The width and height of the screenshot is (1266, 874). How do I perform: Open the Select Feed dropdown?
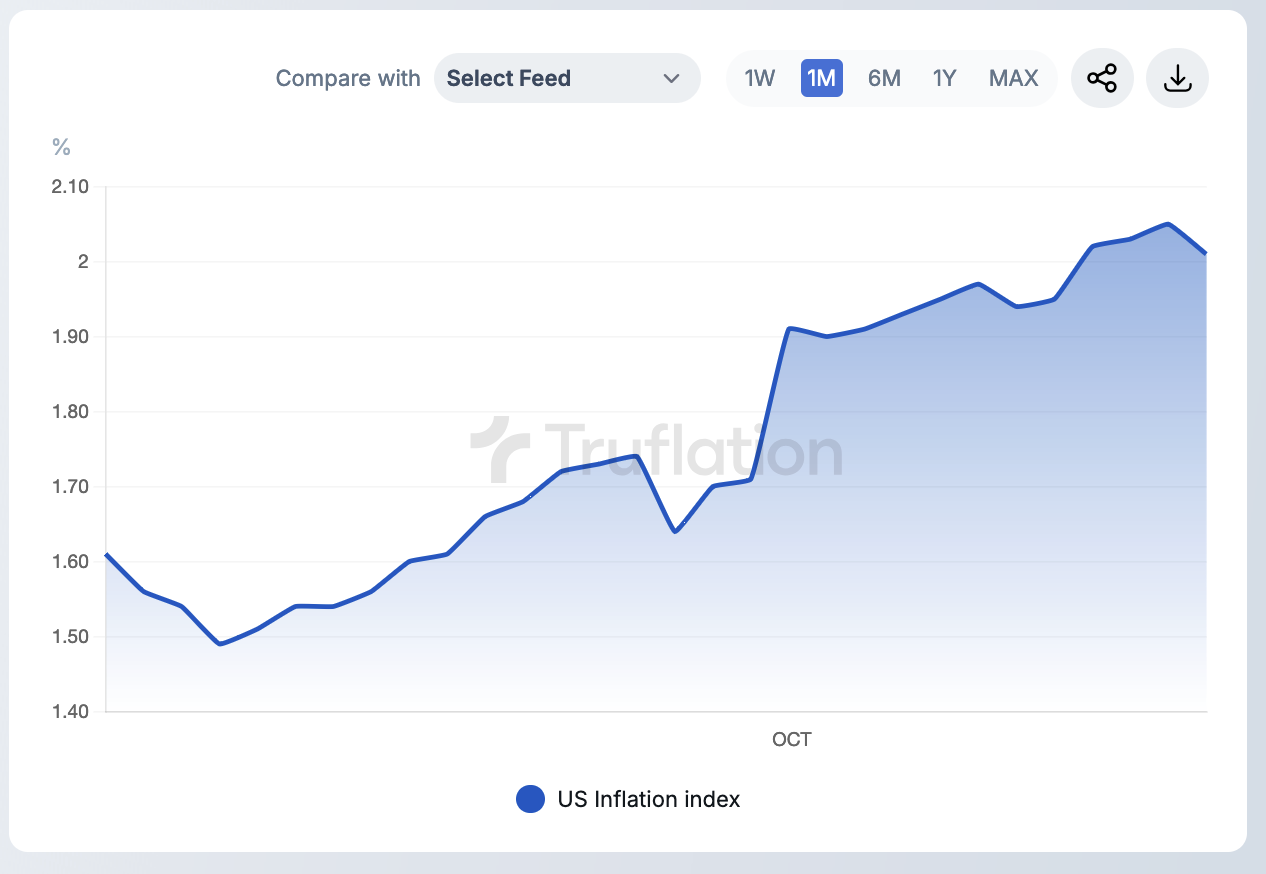566,78
